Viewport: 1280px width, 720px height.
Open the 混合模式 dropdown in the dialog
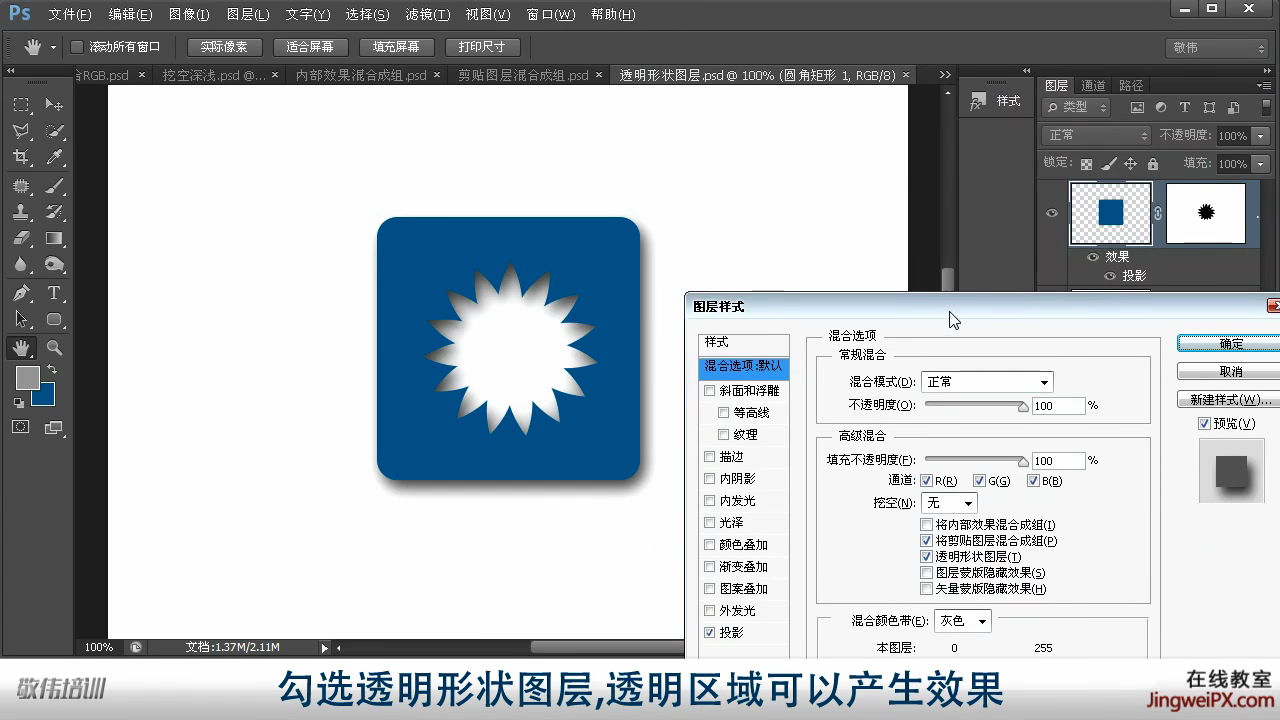point(987,382)
